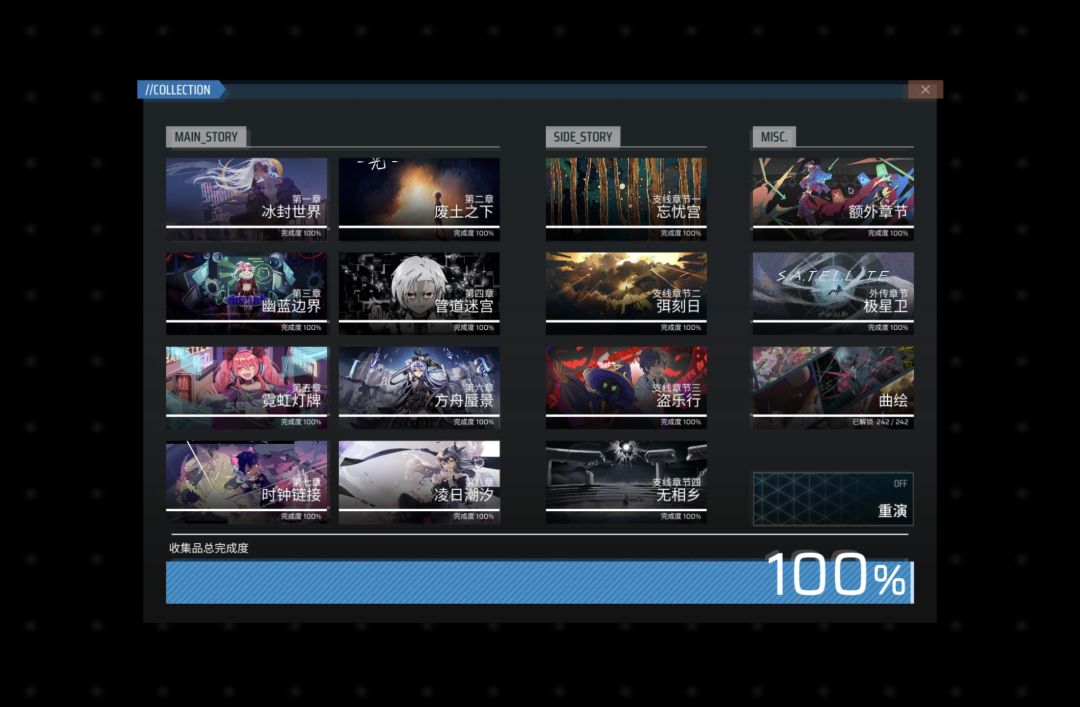
Task: Open chapter two 废土之下 collection
Action: click(x=419, y=198)
